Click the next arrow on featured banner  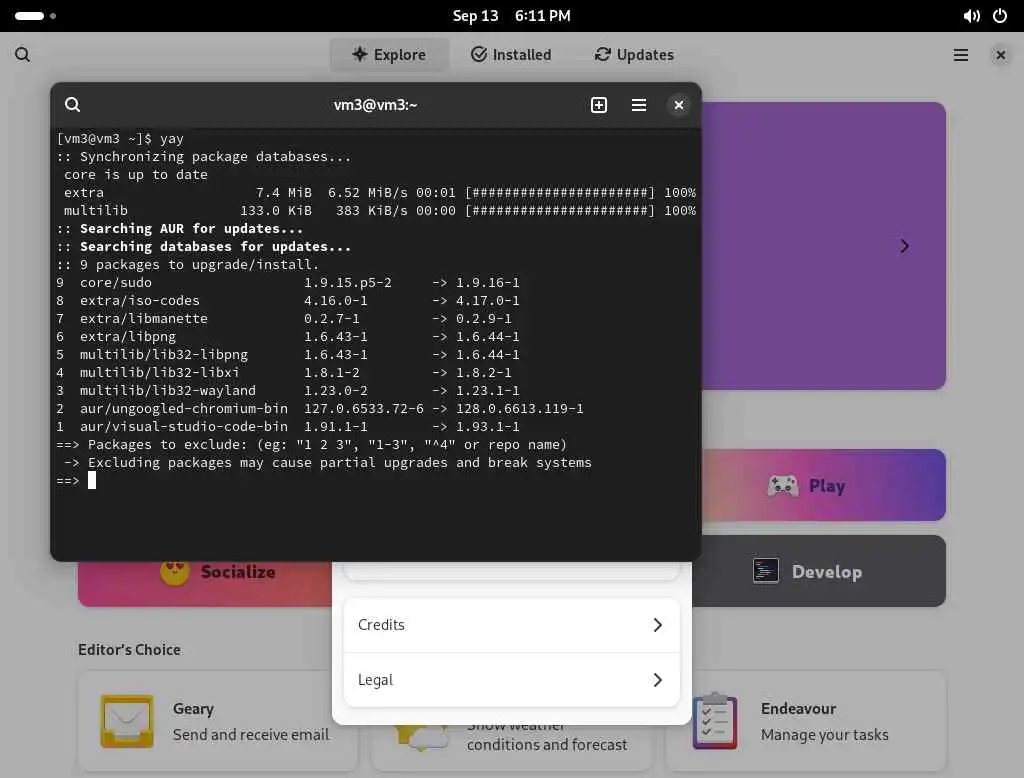pyautogui.click(x=904, y=246)
